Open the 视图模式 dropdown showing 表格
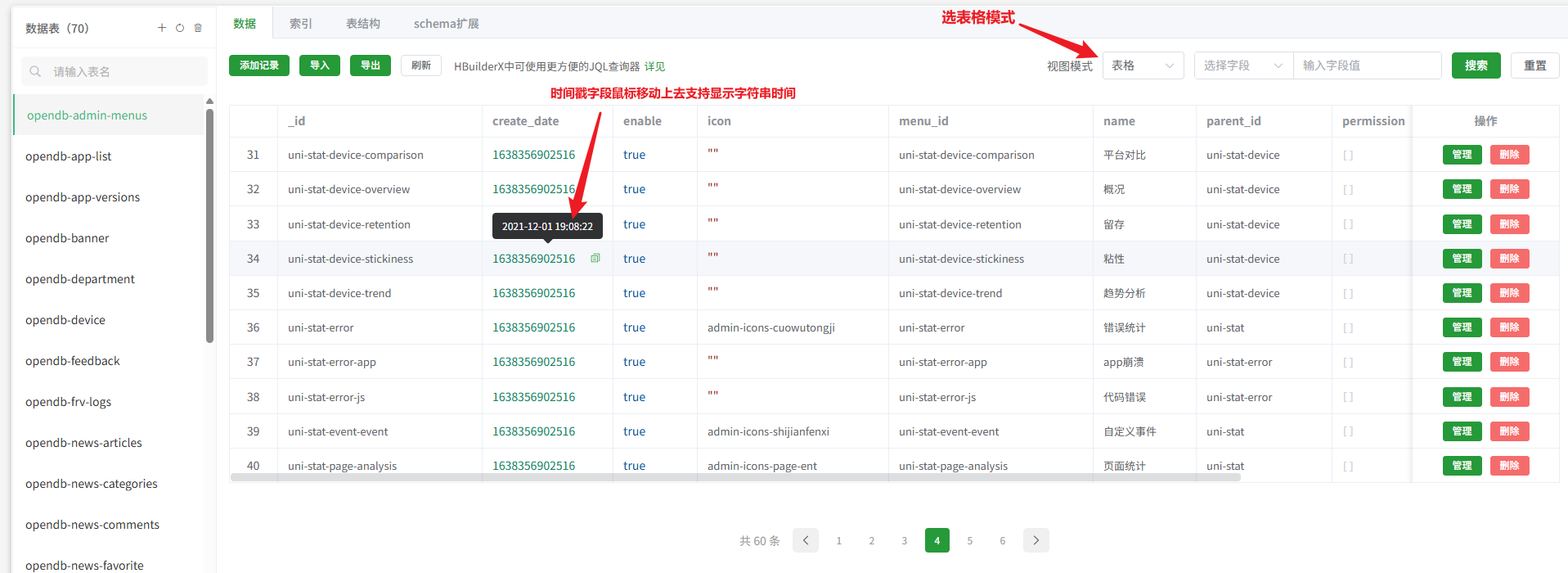This screenshot has width=1568, height=573. coord(1143,65)
